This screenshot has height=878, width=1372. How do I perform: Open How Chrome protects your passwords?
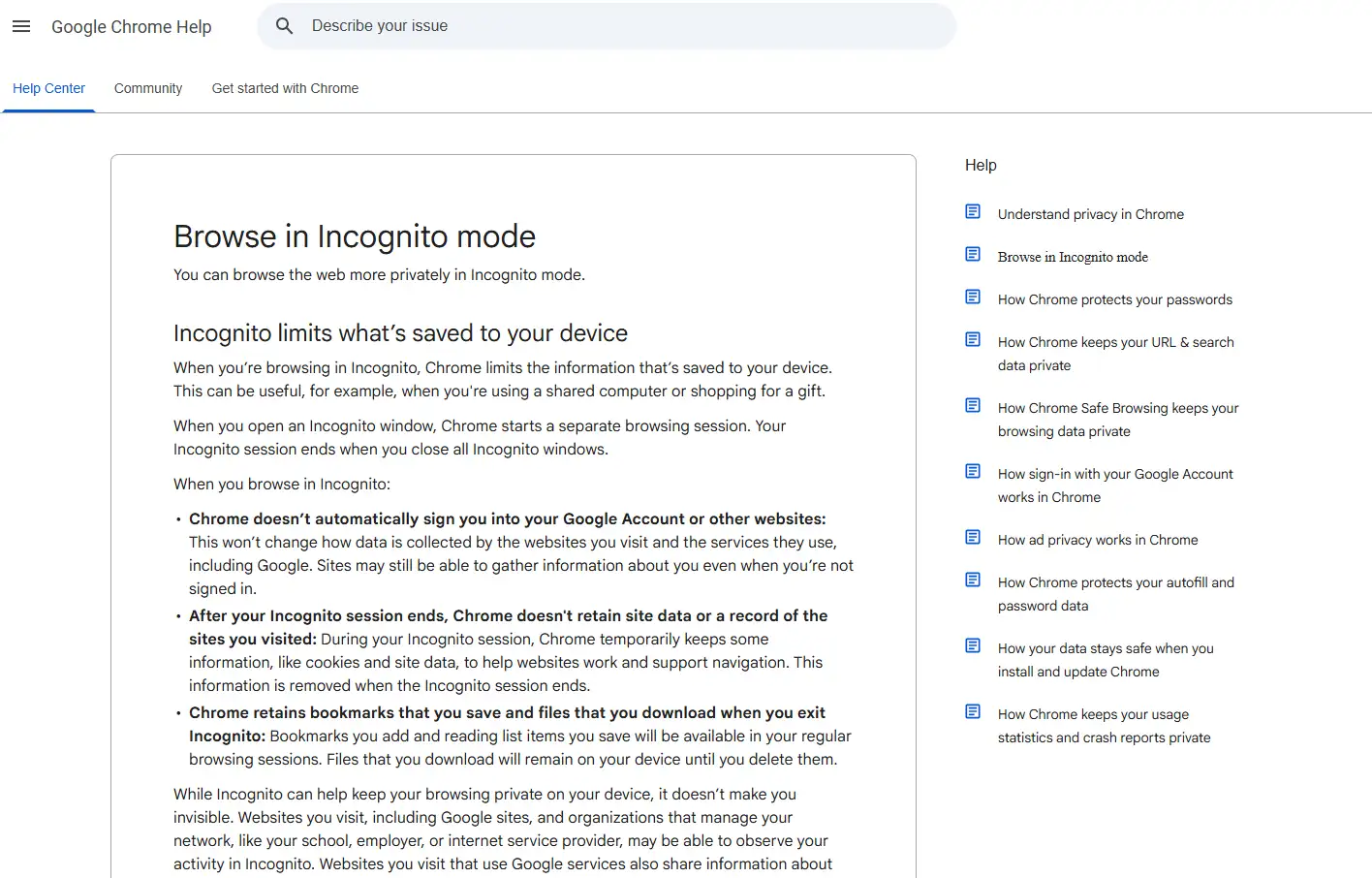[x=1115, y=299]
